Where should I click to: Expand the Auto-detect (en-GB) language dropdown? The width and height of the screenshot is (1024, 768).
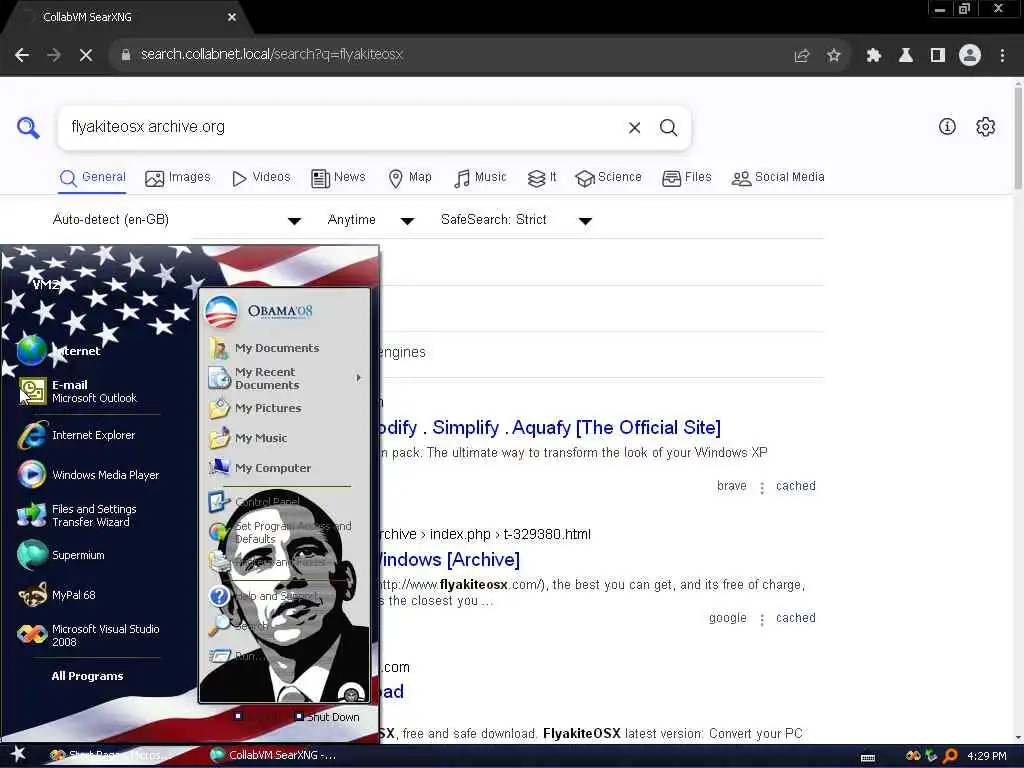tap(177, 220)
